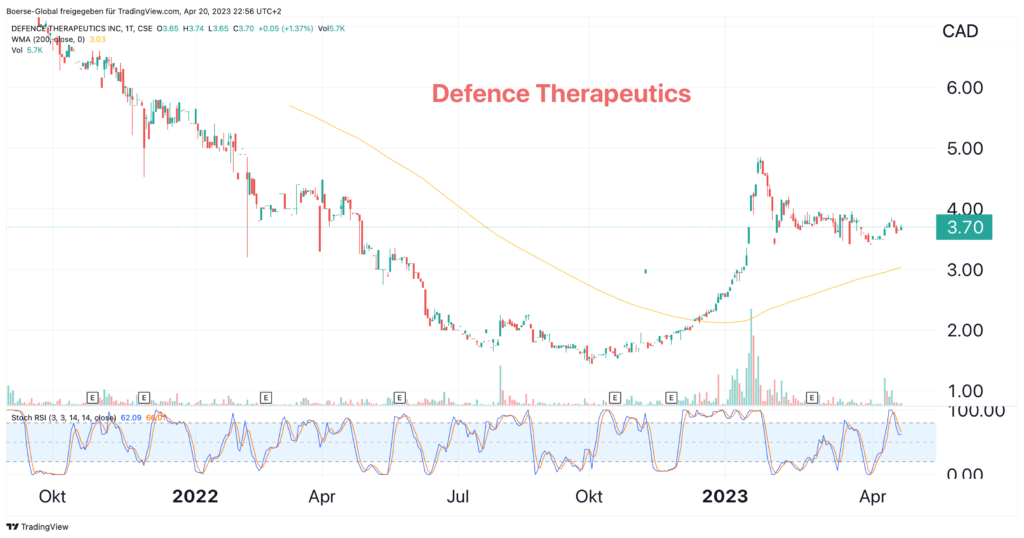1024x538 pixels.
Task: Click the TradingView logo in the footer
Action: point(37,527)
